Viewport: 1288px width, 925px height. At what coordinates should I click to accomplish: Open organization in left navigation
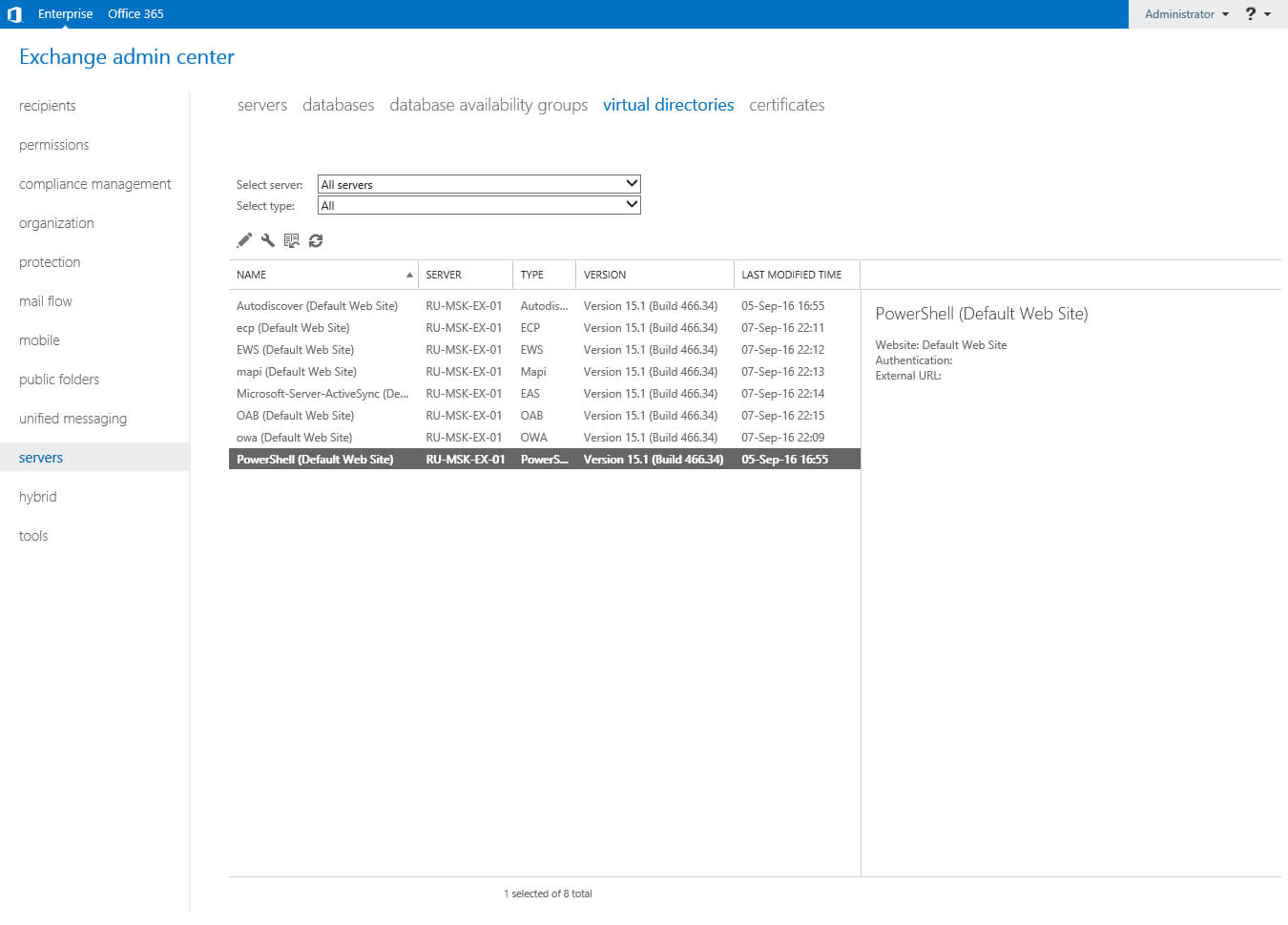coord(56,223)
